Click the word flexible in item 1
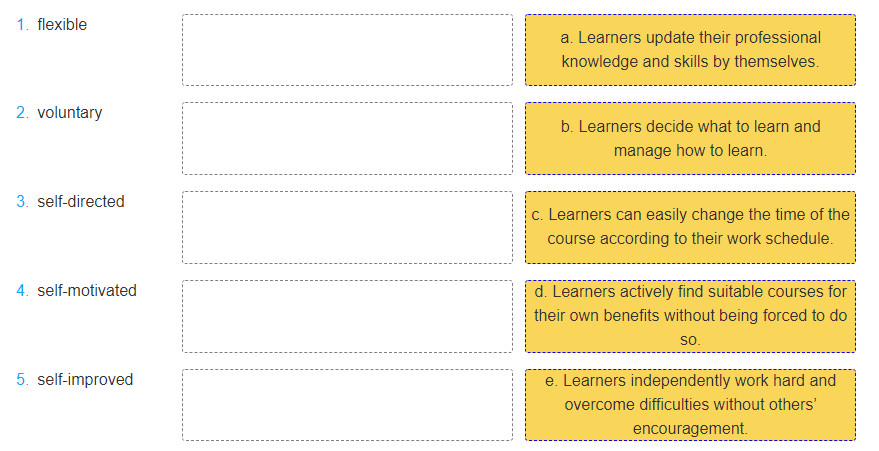This screenshot has height=451, width=879. (62, 25)
